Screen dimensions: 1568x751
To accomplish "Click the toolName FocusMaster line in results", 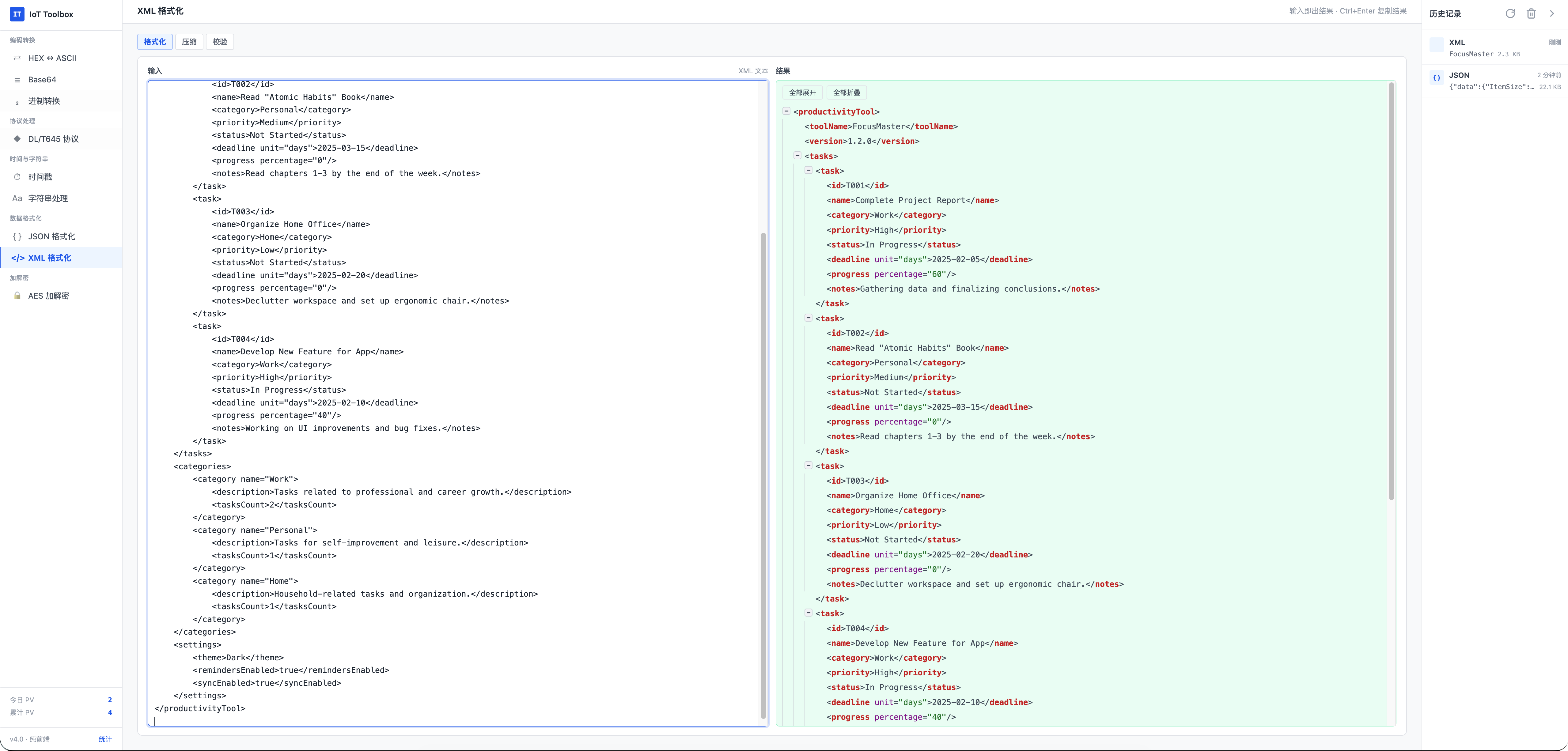I will (x=881, y=126).
